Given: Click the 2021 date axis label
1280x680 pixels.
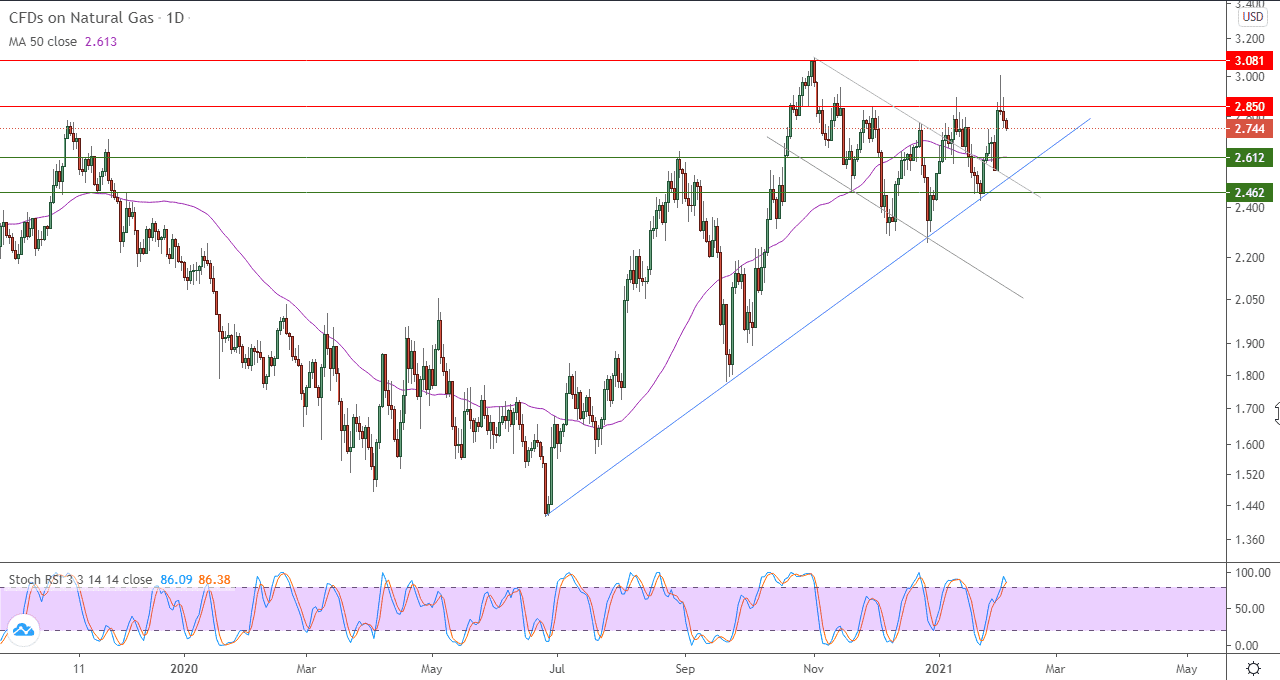Looking at the screenshot, I should coord(940,667).
